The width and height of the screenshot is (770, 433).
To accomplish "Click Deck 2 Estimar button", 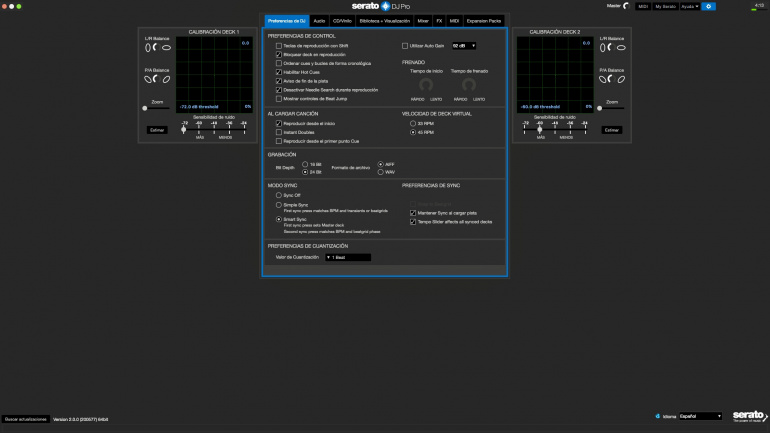I will tap(611, 130).
